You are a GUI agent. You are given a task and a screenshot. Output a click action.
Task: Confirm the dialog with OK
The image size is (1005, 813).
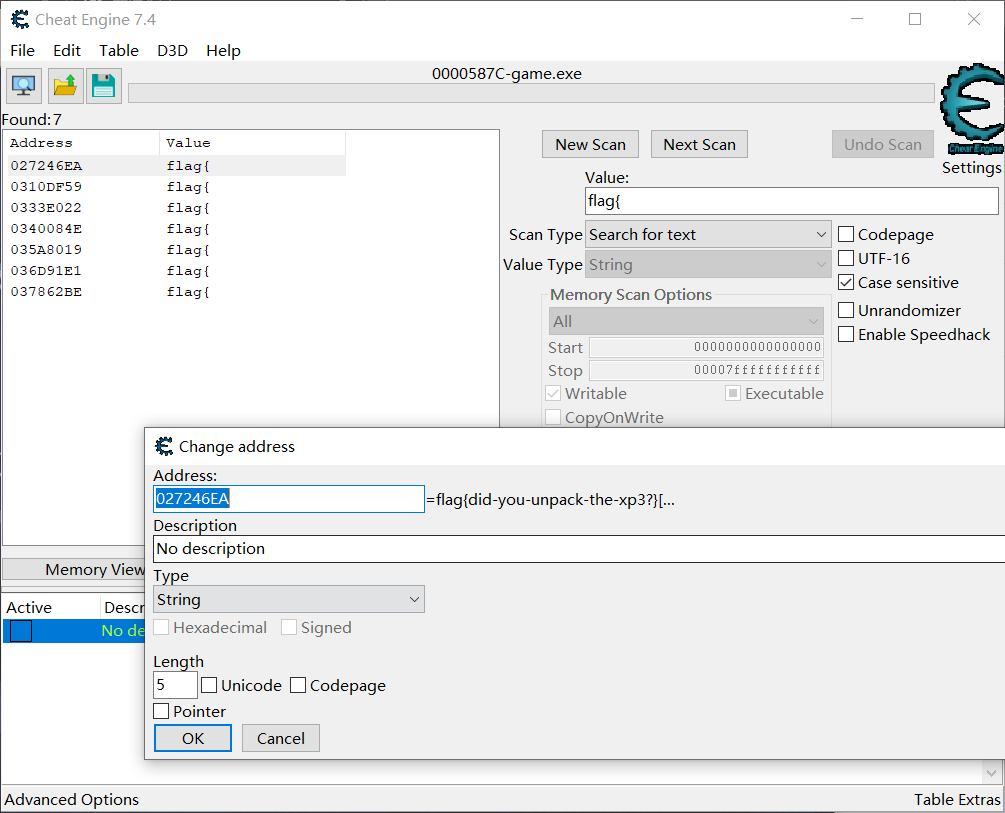pyautogui.click(x=193, y=738)
